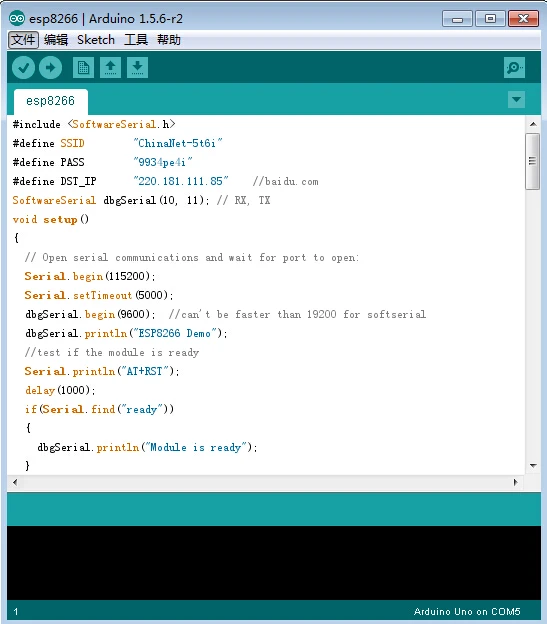Select the esp8266 sketch tab
Screen dimensions: 547x624
[x=51, y=101]
